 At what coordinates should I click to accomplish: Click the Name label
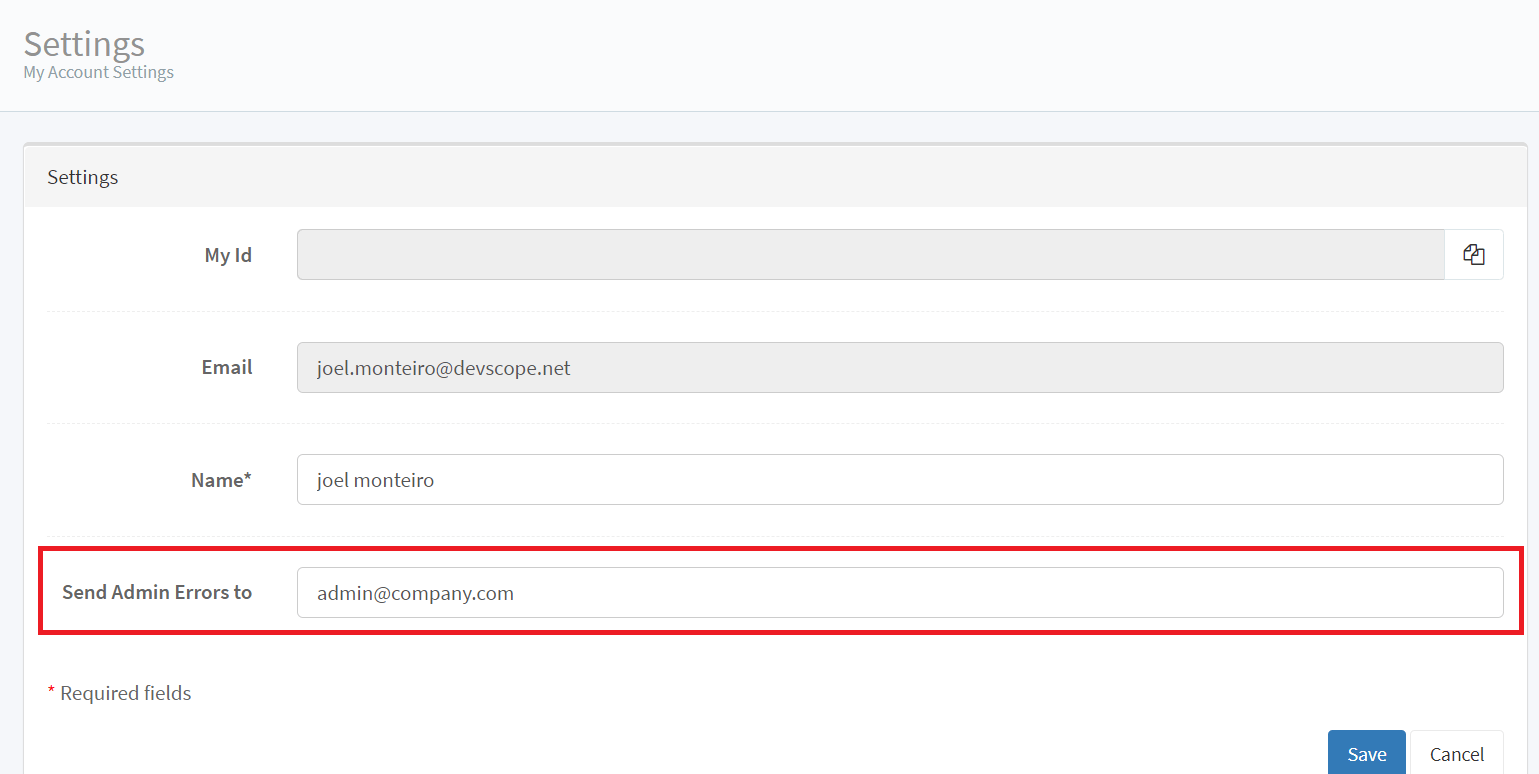[220, 479]
